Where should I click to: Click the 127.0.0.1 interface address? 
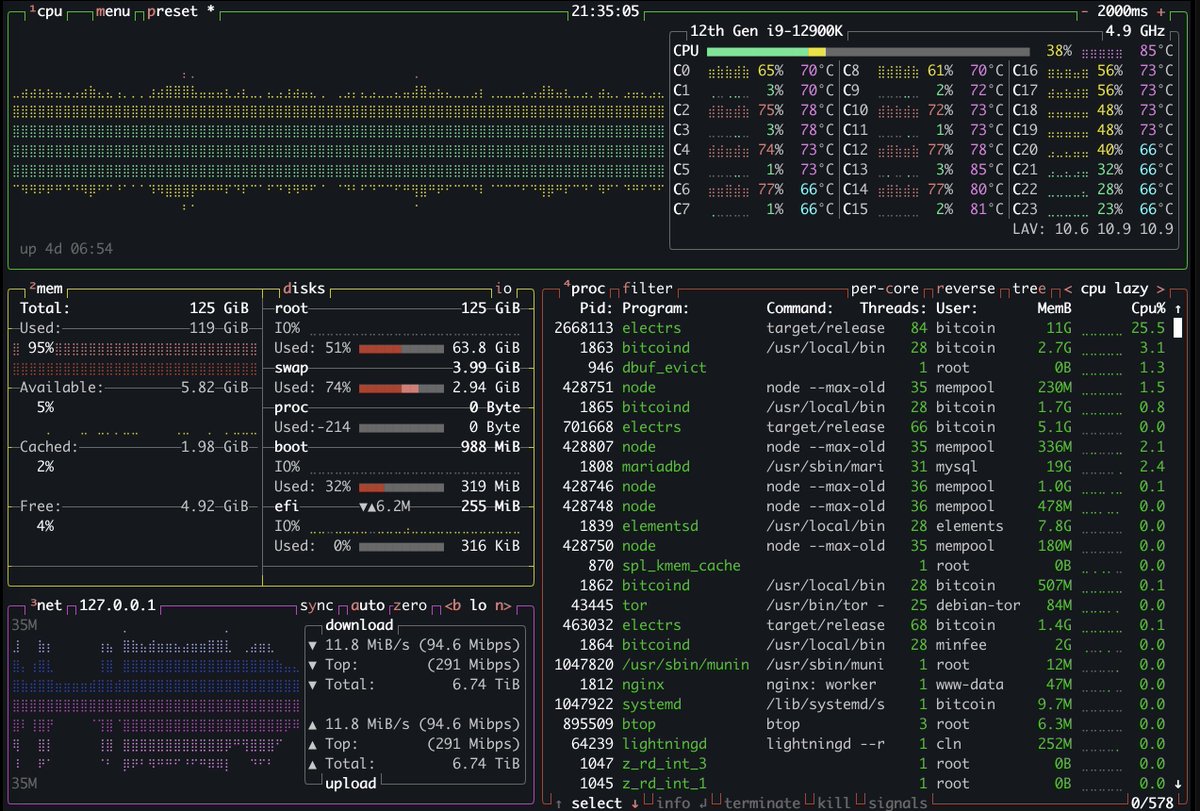118,605
